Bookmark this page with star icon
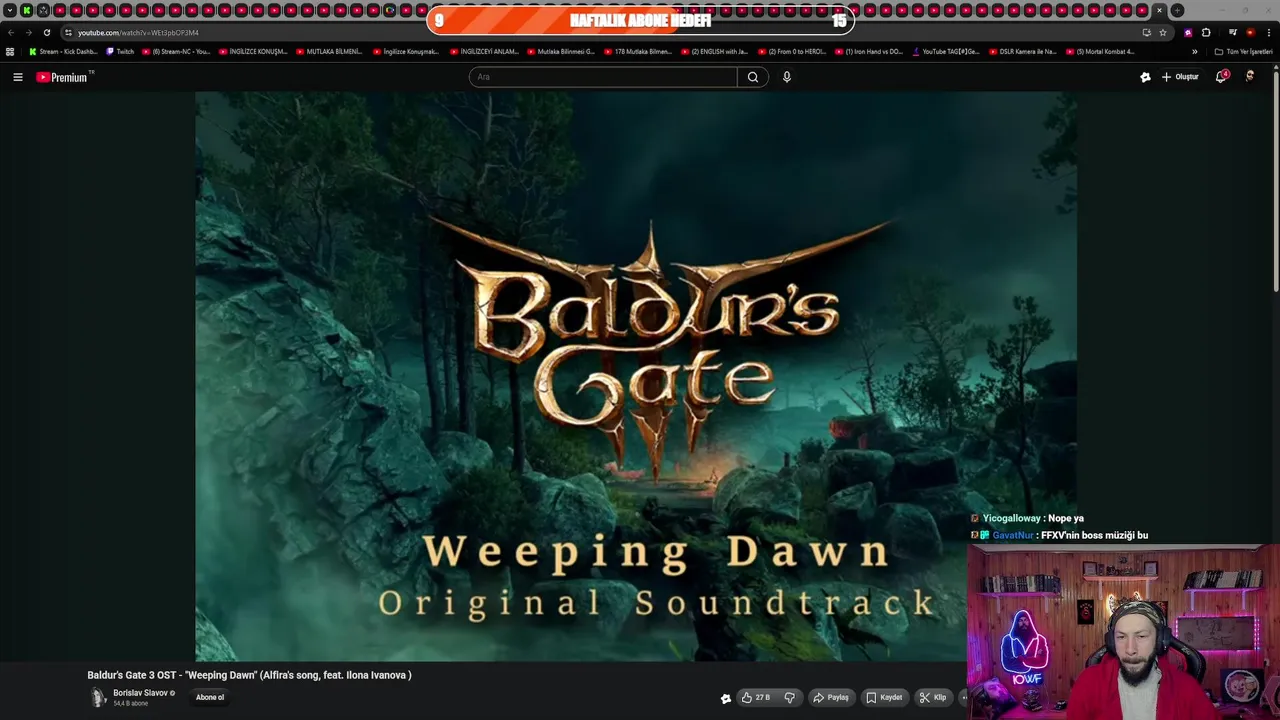Screen dimensions: 1280x720 [x=1162, y=32]
